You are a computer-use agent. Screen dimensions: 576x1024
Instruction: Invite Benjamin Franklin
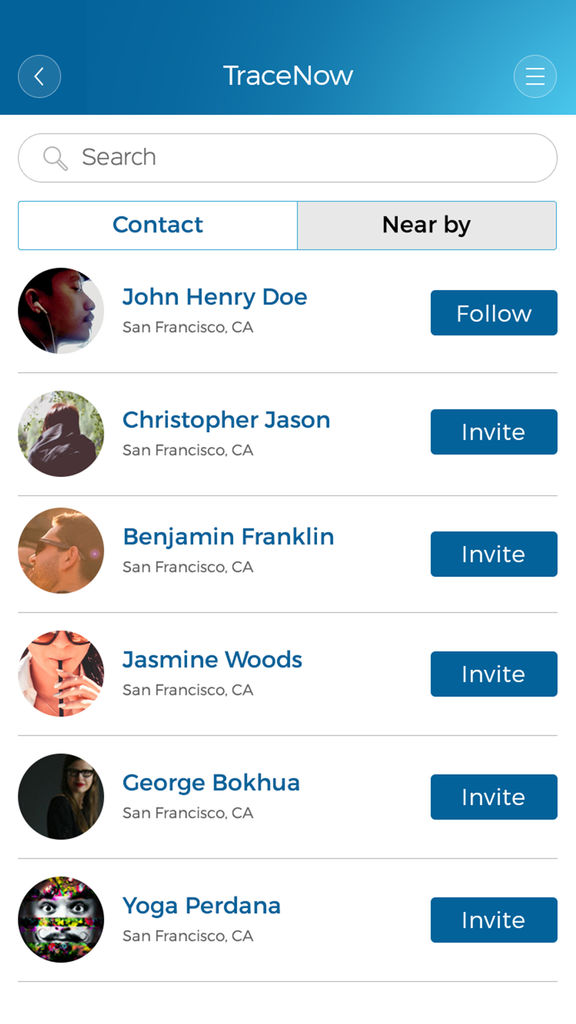[494, 554]
